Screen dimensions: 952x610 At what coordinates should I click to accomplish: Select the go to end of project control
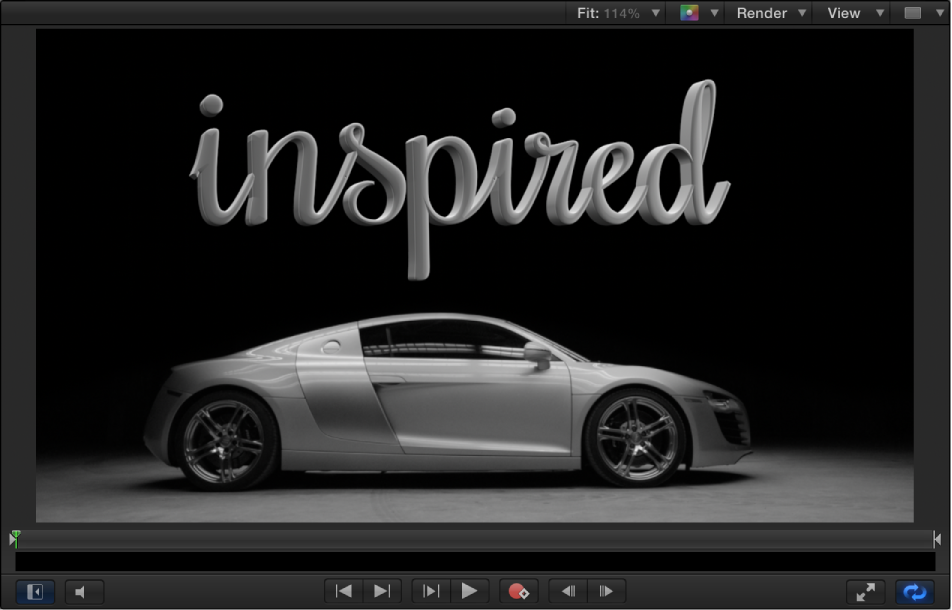(381, 591)
